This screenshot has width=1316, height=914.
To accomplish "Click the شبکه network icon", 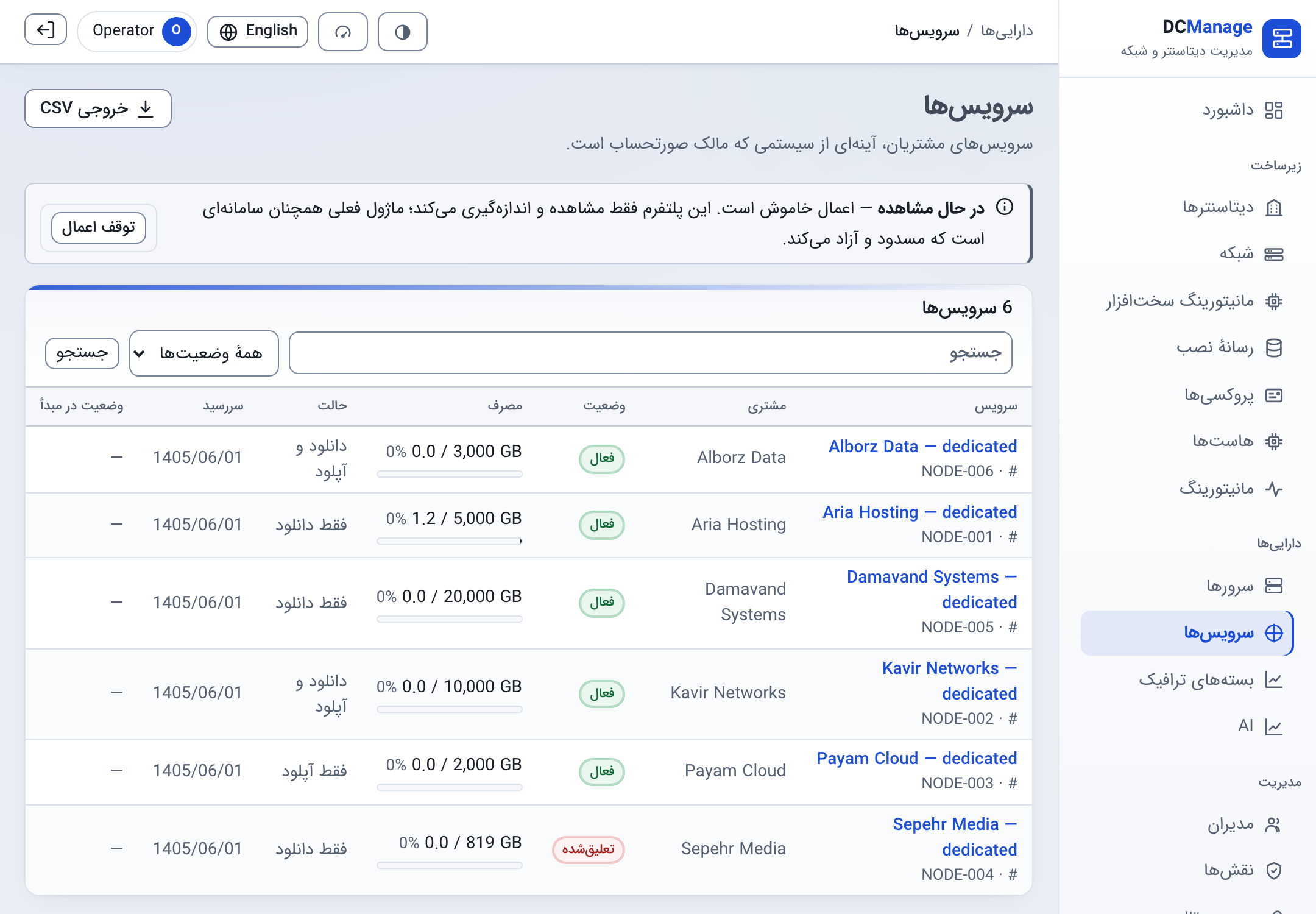I will [x=1274, y=254].
